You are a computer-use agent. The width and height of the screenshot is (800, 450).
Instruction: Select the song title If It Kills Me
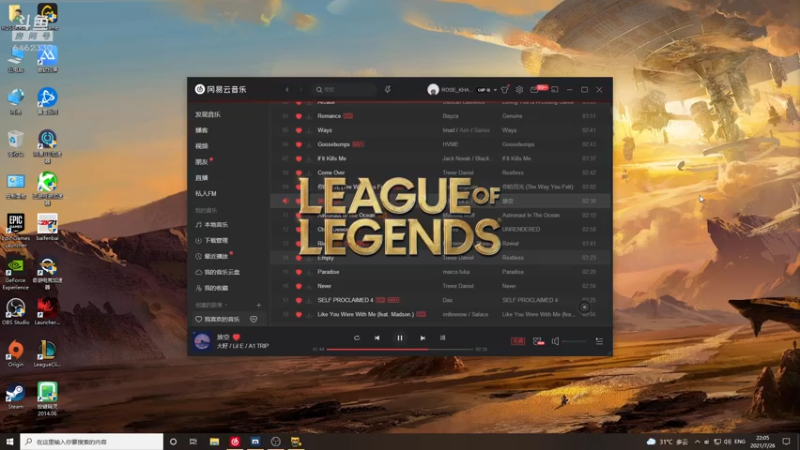click(x=332, y=159)
